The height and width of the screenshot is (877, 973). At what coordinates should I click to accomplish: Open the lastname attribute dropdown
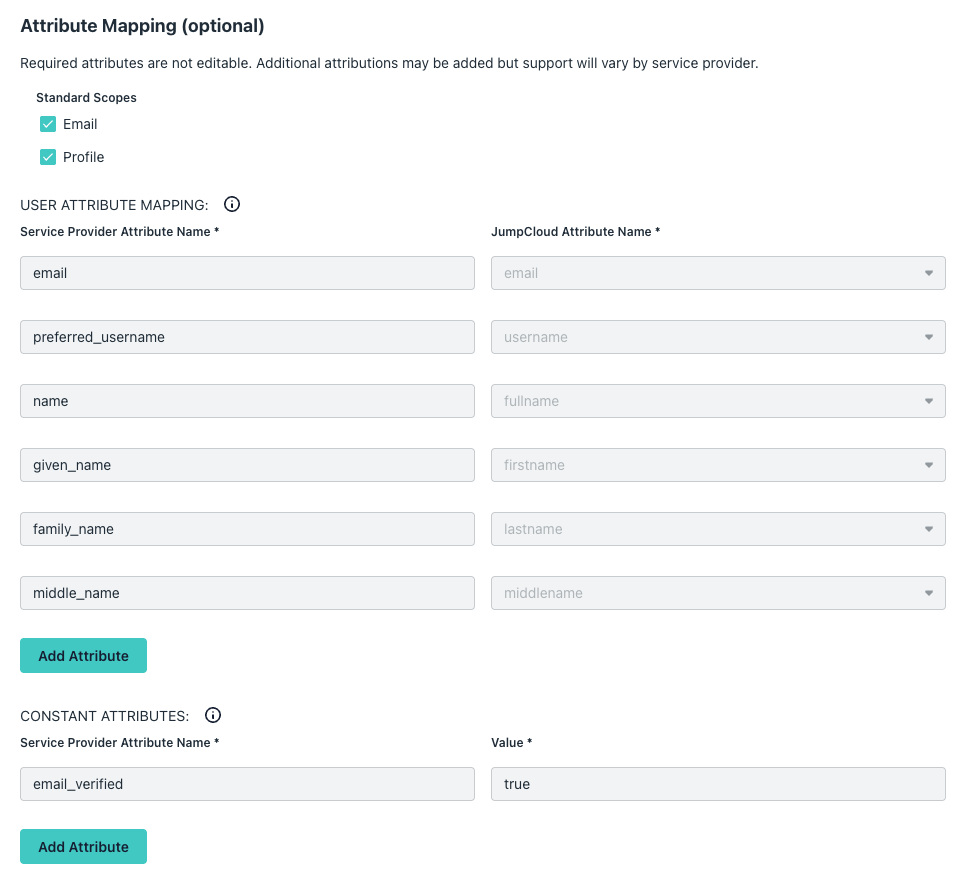[717, 529]
